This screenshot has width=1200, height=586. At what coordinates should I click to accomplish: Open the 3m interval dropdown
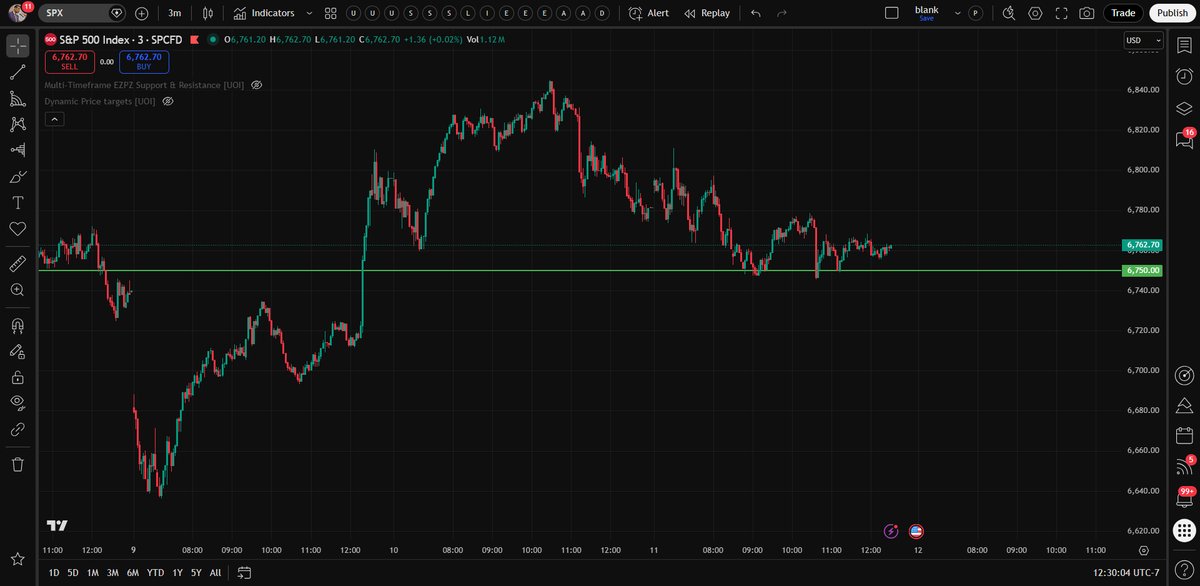(174, 13)
